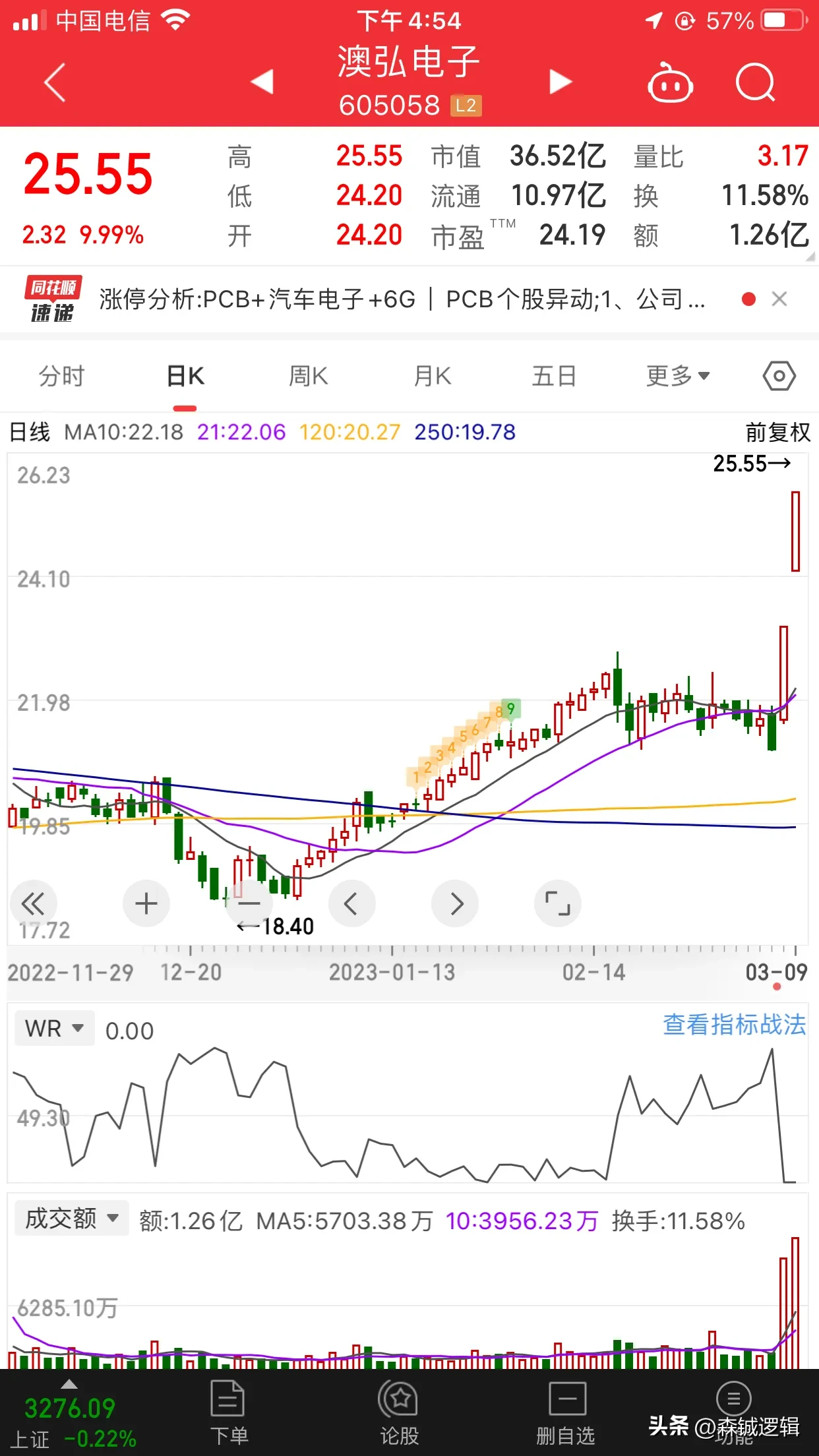Tap the 量比 3.17 value

click(x=783, y=156)
